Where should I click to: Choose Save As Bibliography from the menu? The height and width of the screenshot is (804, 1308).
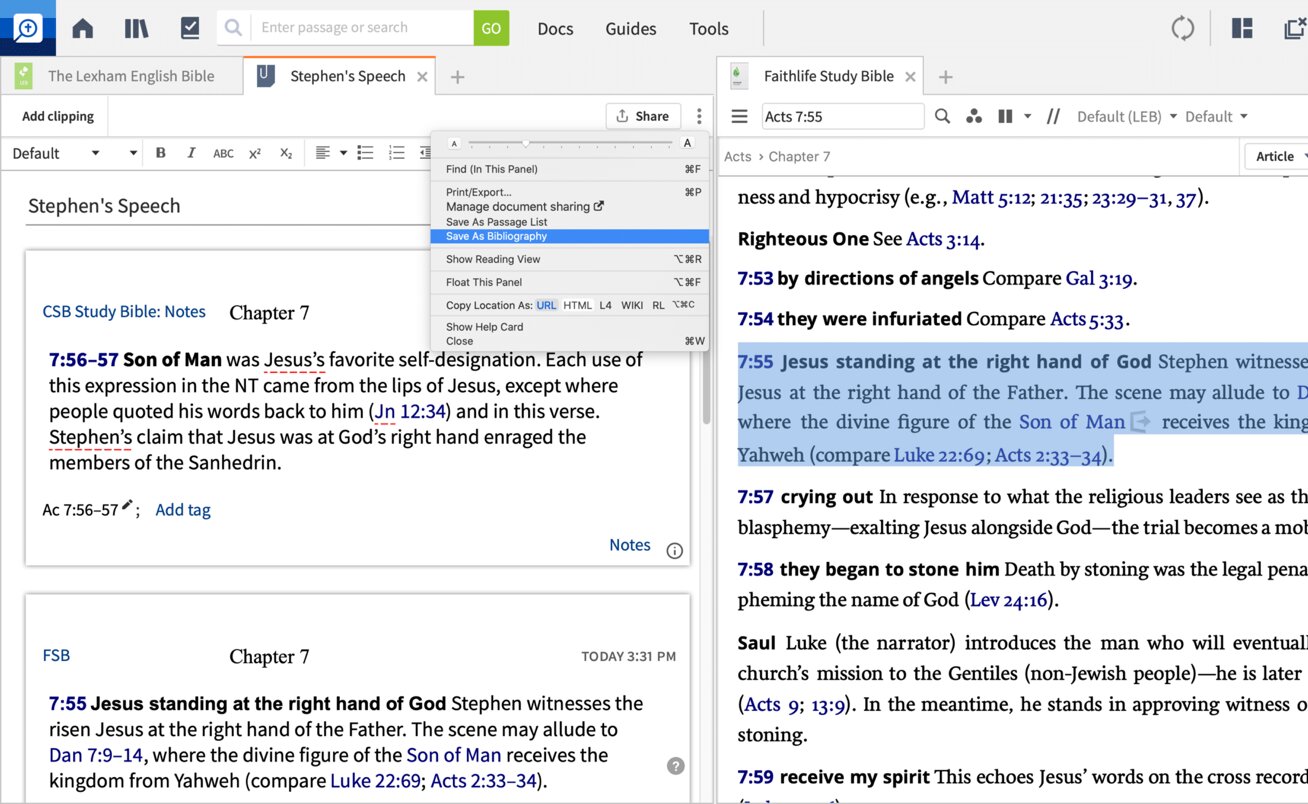coord(570,237)
